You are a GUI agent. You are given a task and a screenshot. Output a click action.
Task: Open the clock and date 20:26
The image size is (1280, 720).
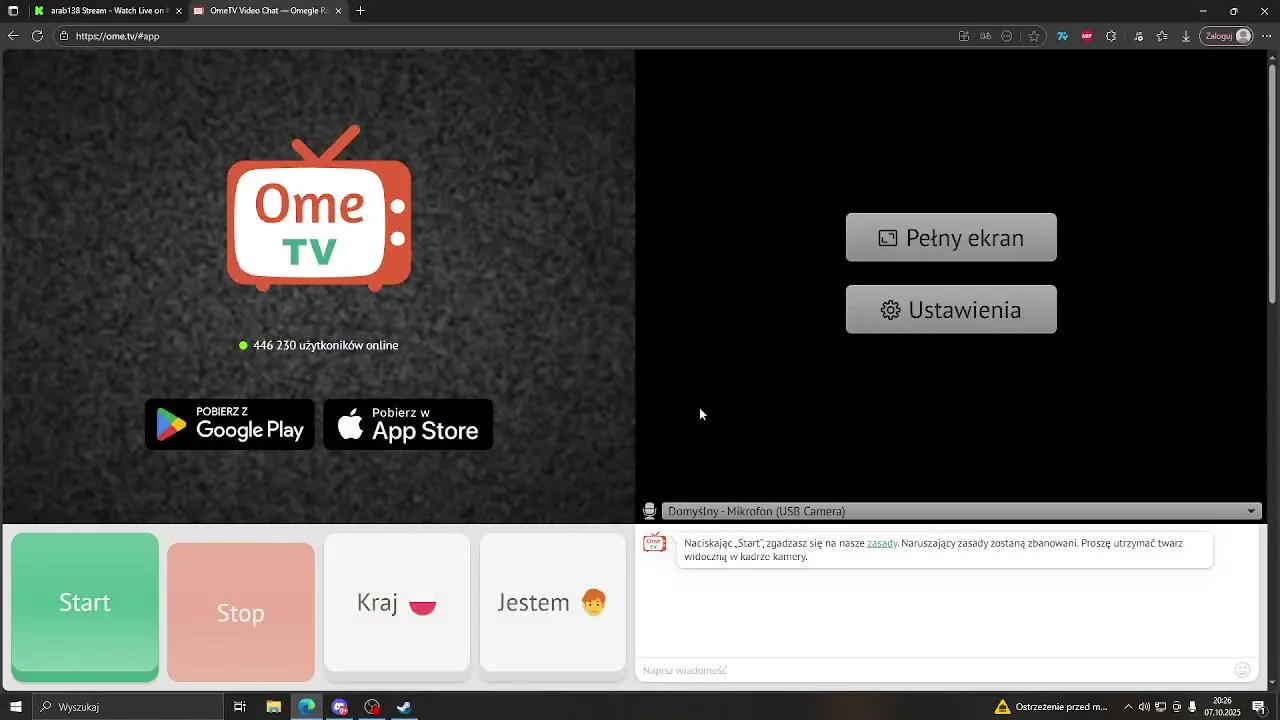click(1222, 707)
